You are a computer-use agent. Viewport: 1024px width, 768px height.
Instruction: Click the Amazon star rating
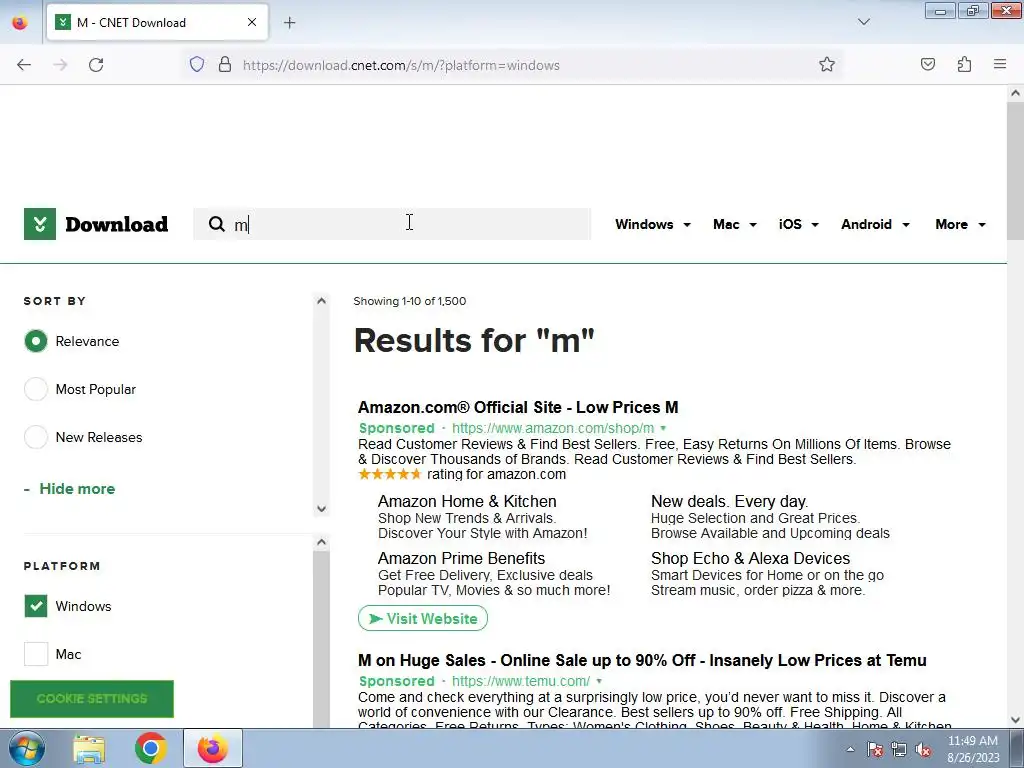[x=390, y=474]
